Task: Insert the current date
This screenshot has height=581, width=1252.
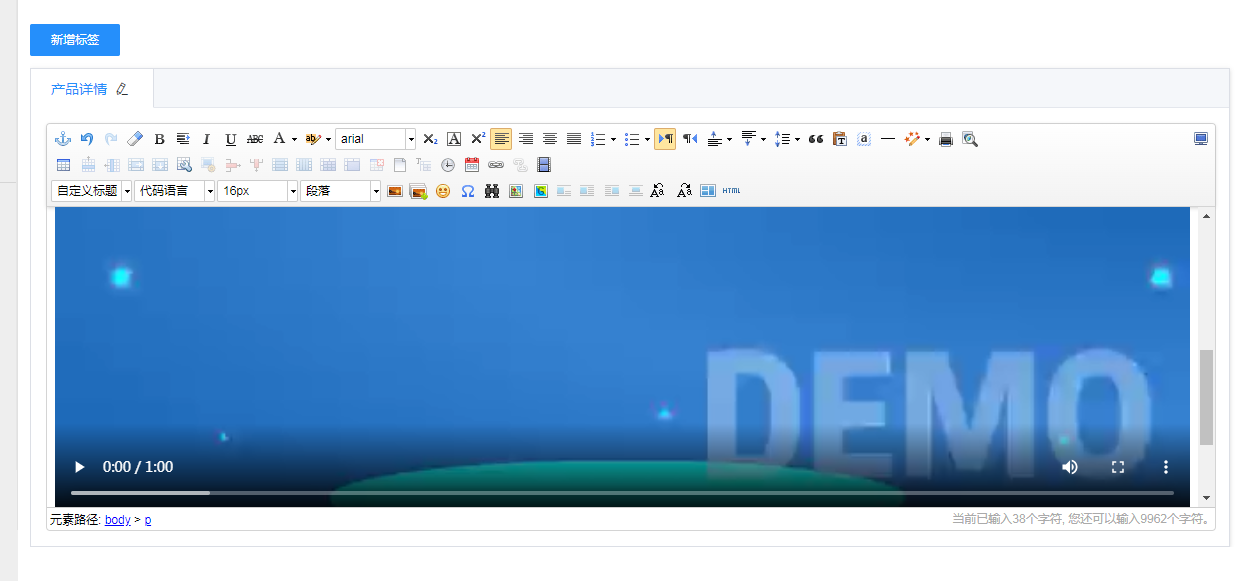Action: [472, 165]
